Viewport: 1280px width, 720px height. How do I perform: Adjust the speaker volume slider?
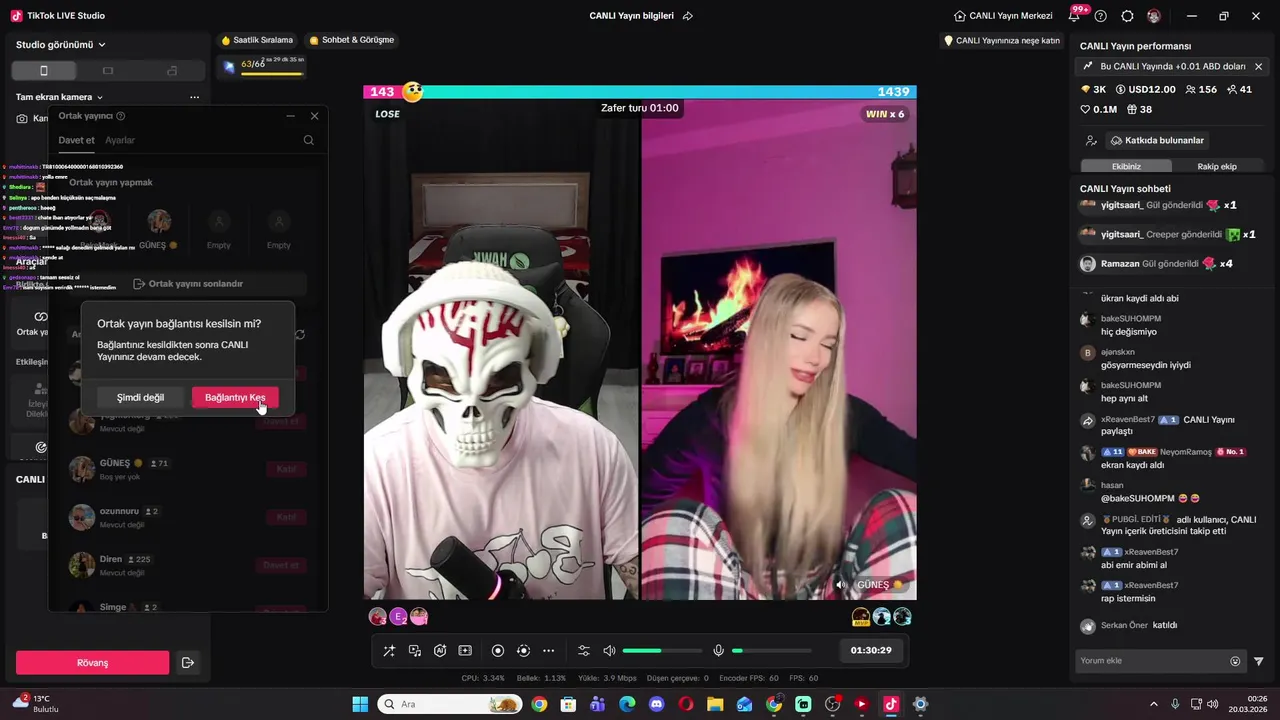point(662,650)
